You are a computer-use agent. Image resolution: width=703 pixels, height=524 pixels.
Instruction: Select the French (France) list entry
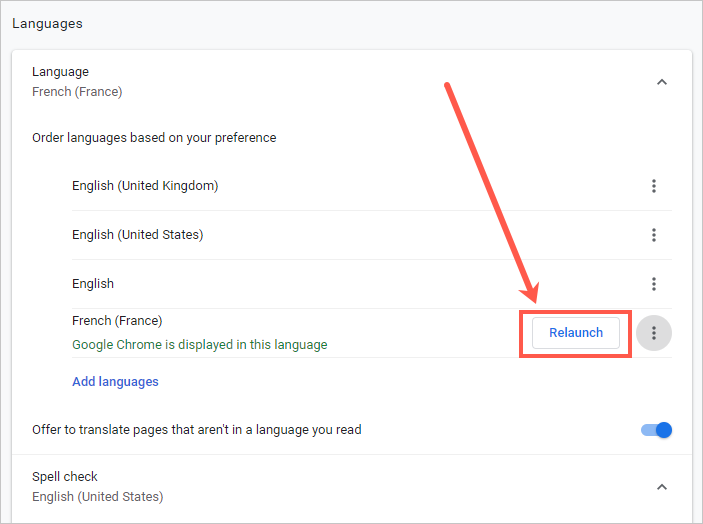pyautogui.click(x=117, y=321)
